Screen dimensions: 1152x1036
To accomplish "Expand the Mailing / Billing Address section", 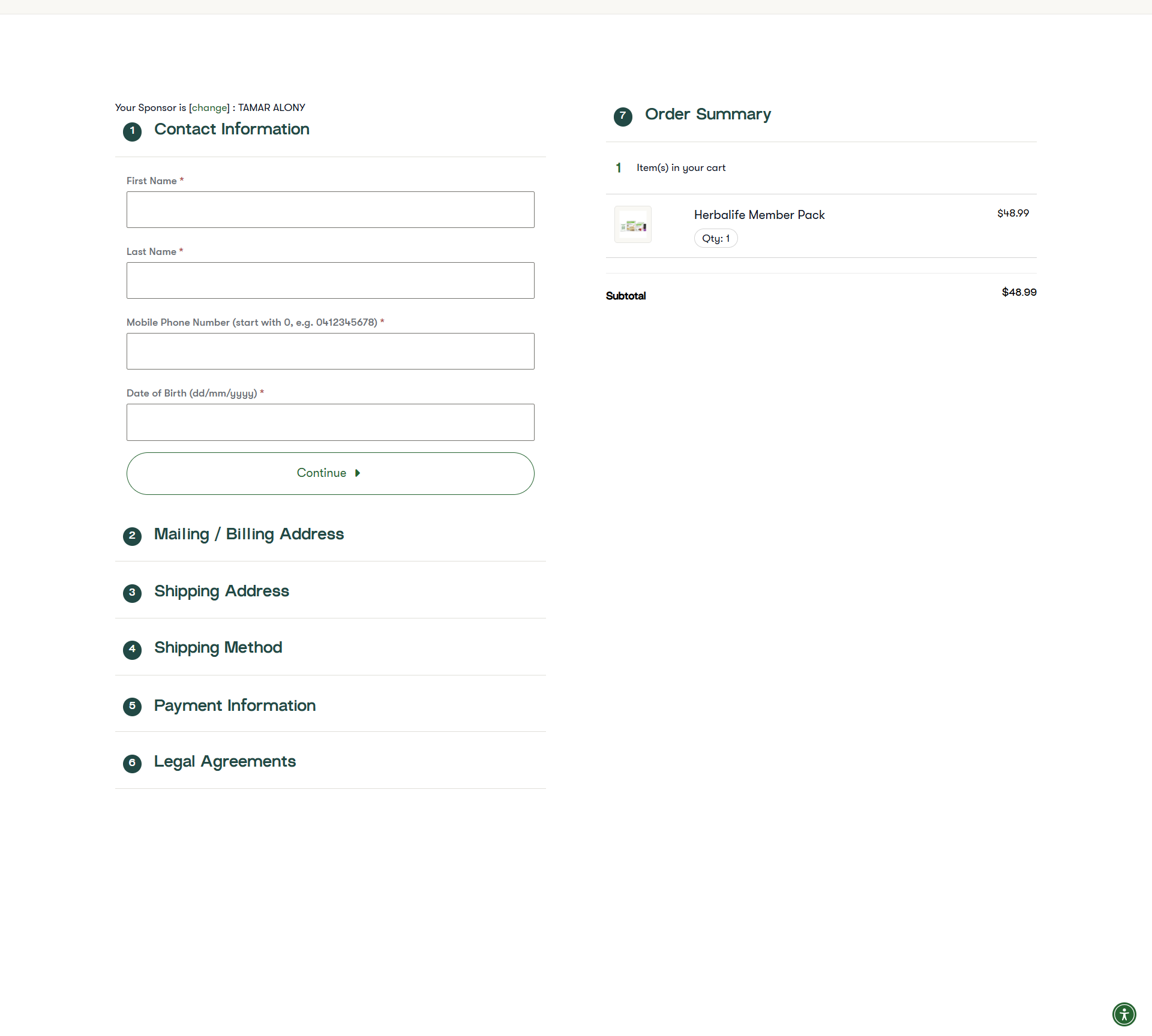I will coord(249,534).
